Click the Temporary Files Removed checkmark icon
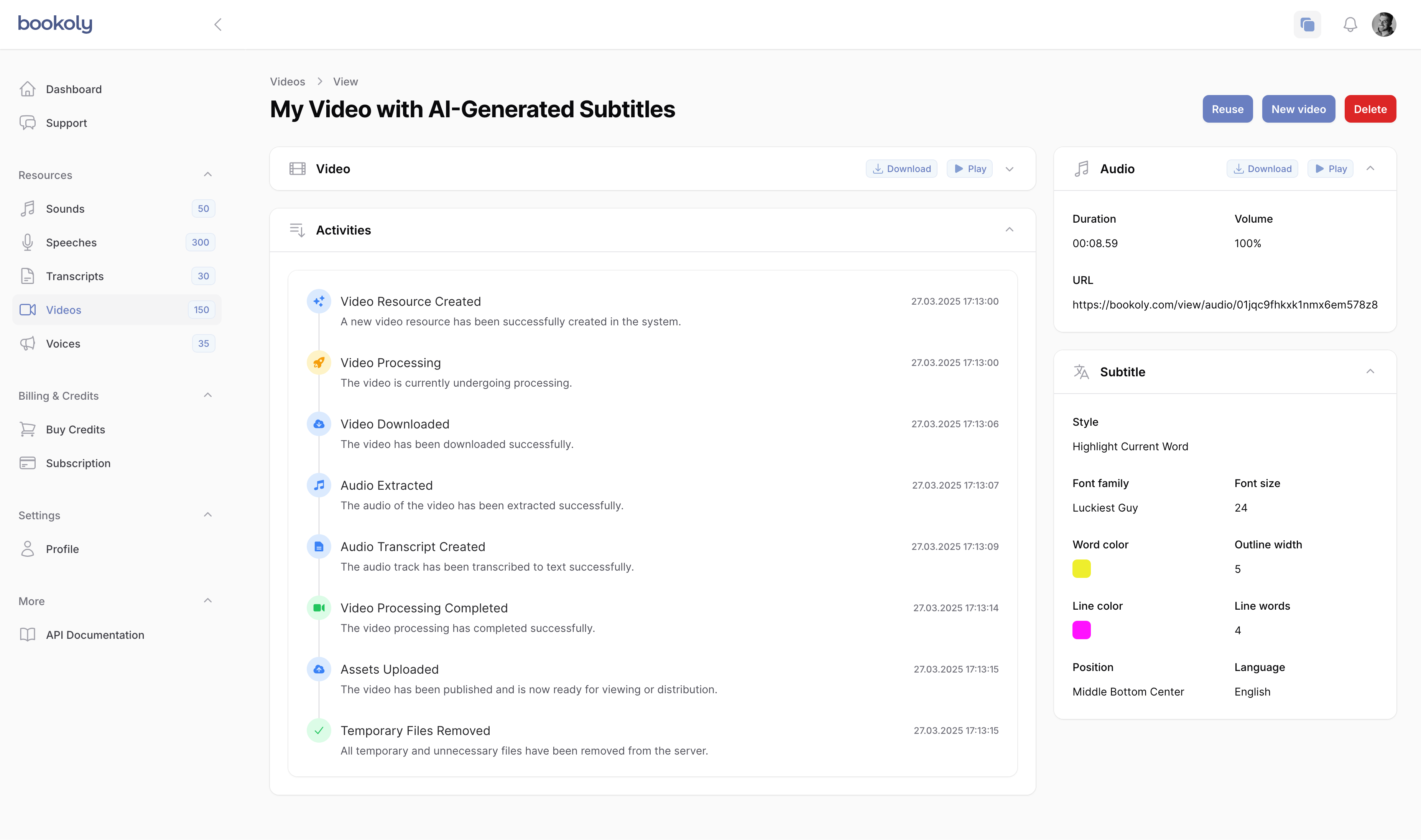 pos(319,730)
